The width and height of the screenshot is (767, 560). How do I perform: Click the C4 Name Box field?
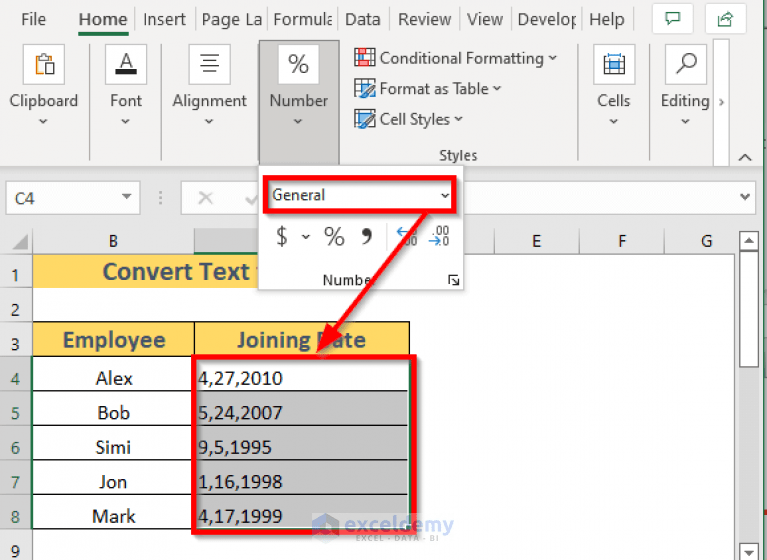63,198
